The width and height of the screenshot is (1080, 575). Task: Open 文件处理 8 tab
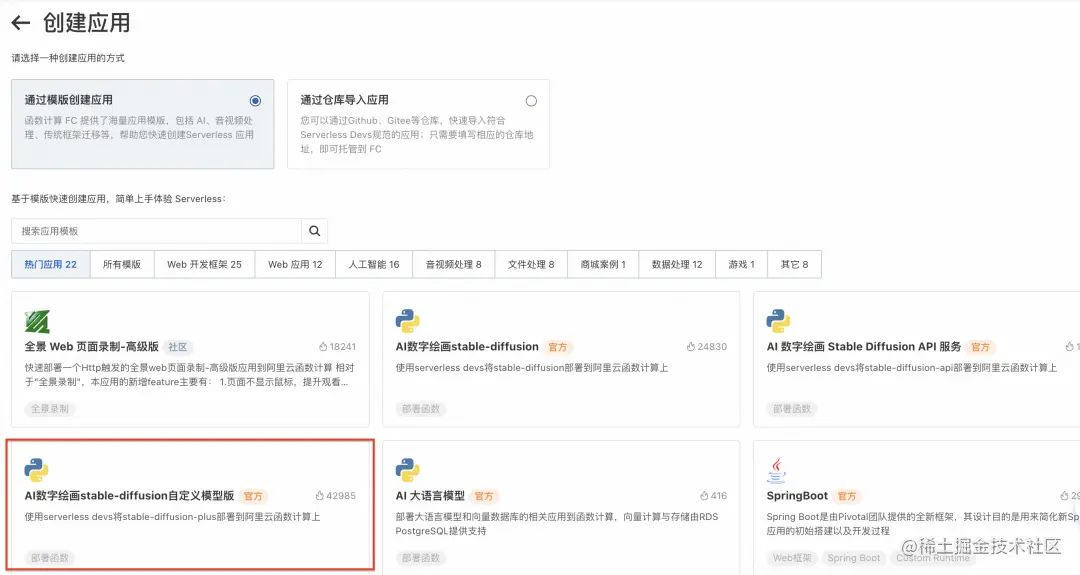pyautogui.click(x=531, y=264)
